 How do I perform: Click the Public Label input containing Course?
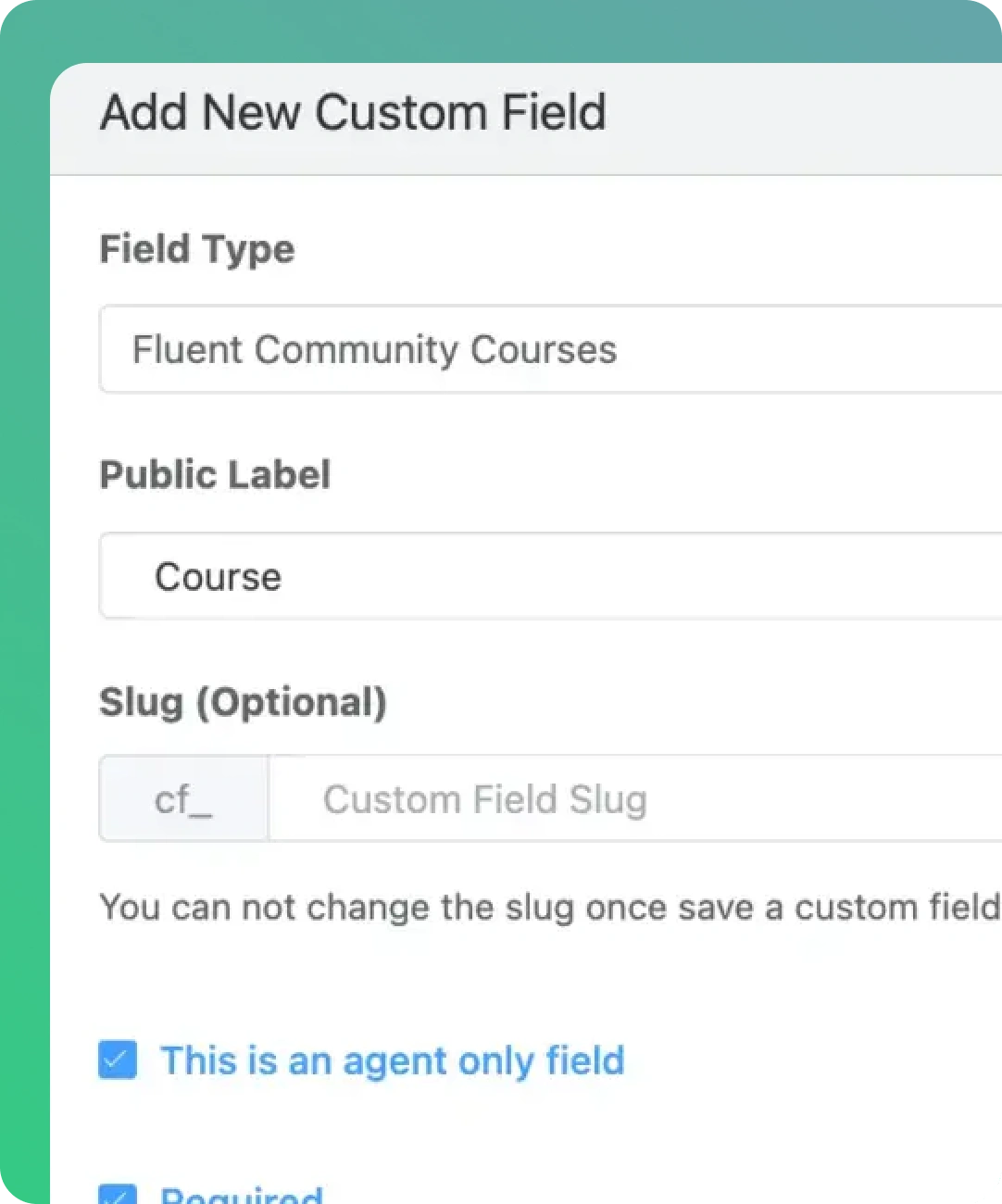[551, 576]
